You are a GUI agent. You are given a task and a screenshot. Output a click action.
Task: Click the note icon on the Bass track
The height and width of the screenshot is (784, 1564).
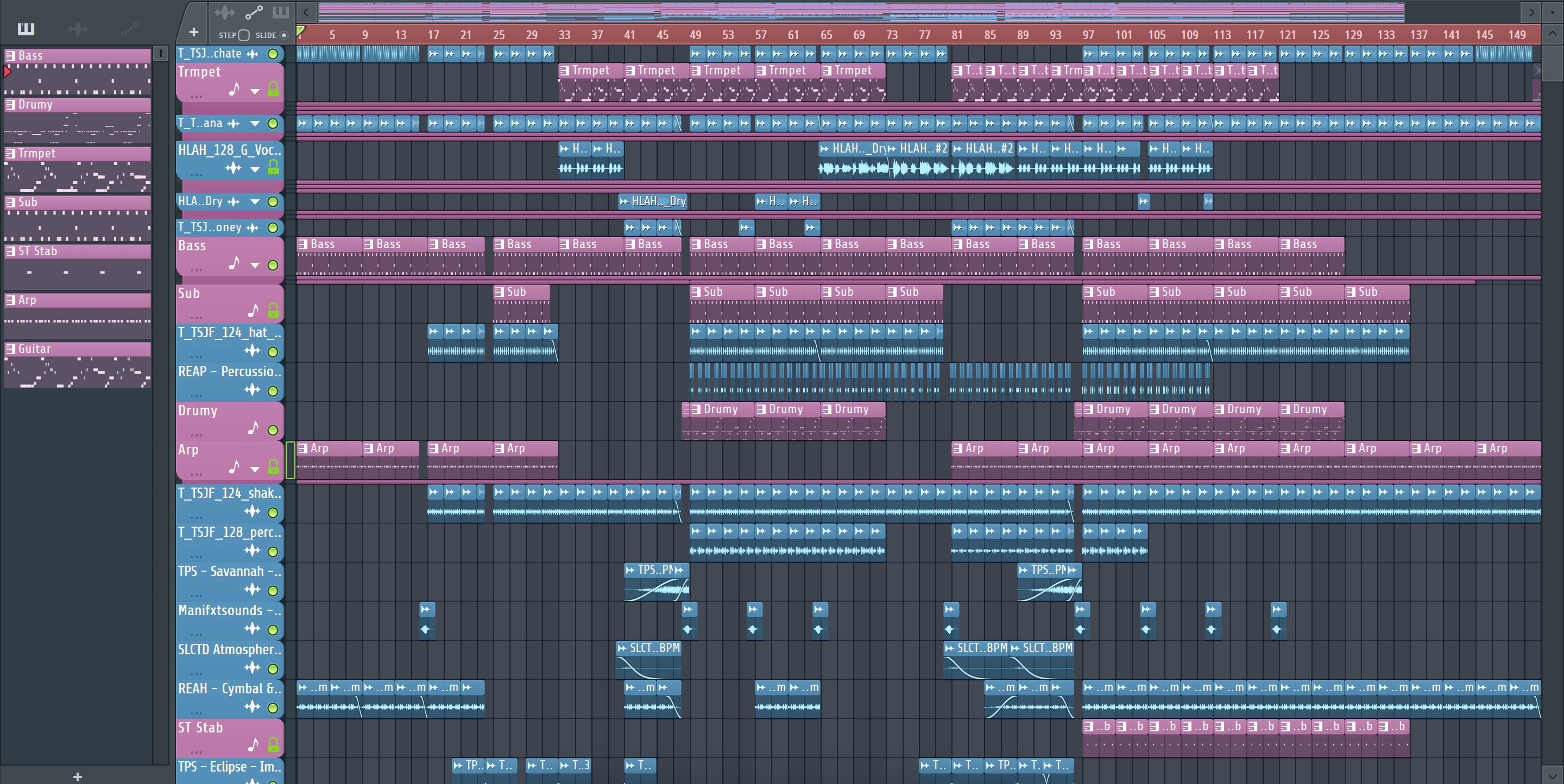235,263
